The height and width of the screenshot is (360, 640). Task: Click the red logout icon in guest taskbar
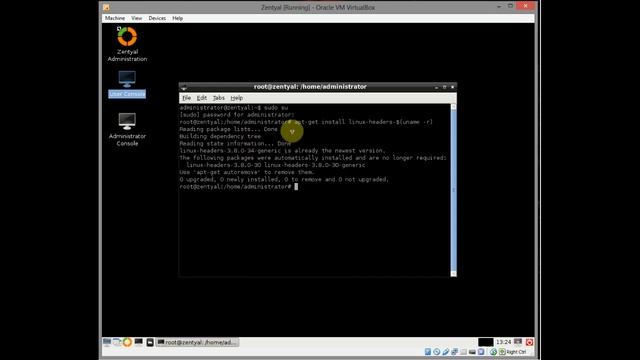click(x=529, y=342)
